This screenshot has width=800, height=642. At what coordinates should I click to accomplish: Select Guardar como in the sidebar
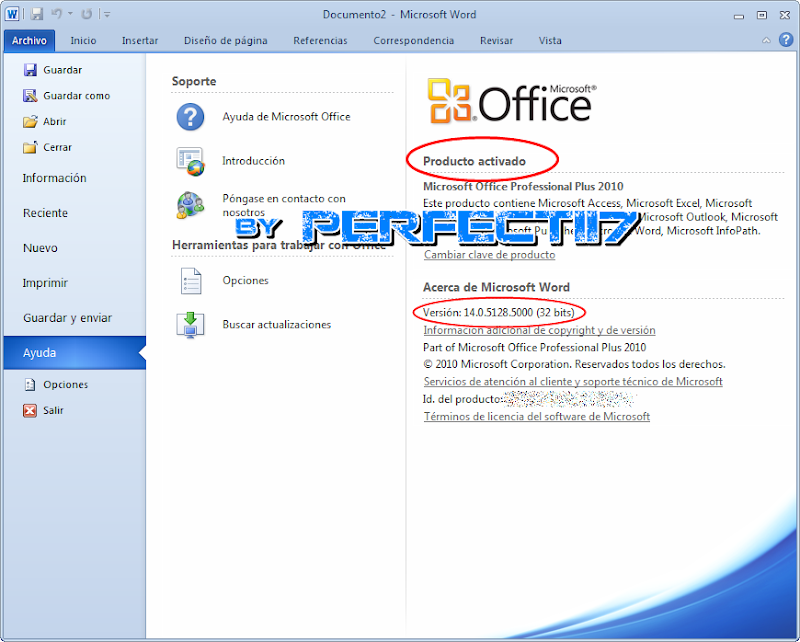pos(77,96)
